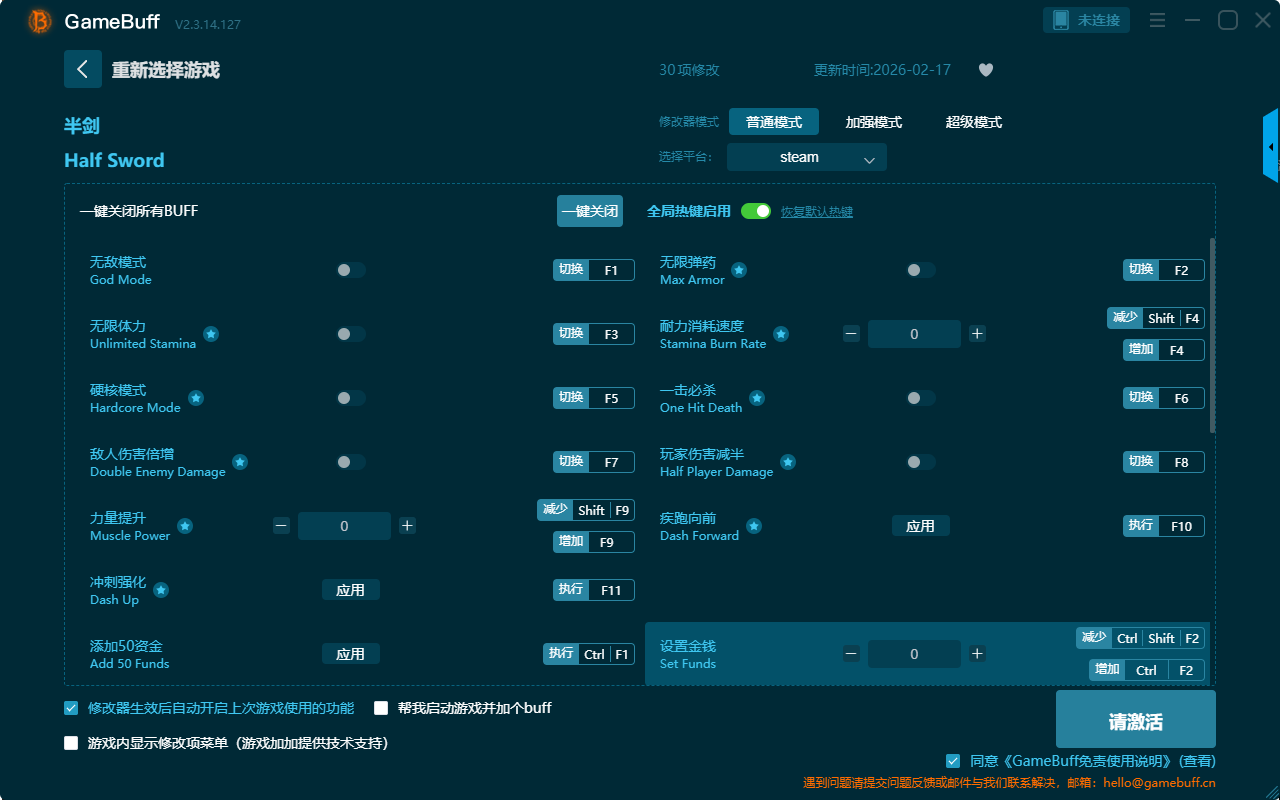1280x800 pixels.
Task: Click star icon beside One Hit Death
Action: click(x=757, y=398)
